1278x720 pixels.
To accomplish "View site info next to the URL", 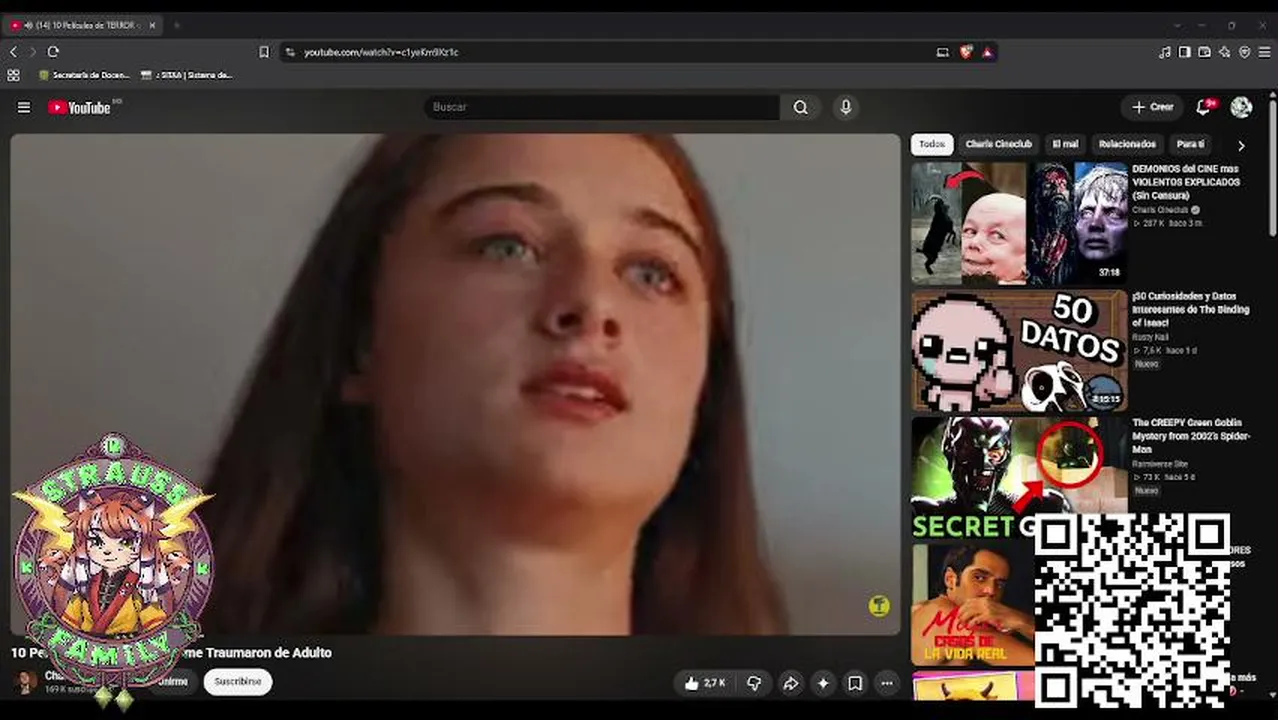I will [290, 52].
